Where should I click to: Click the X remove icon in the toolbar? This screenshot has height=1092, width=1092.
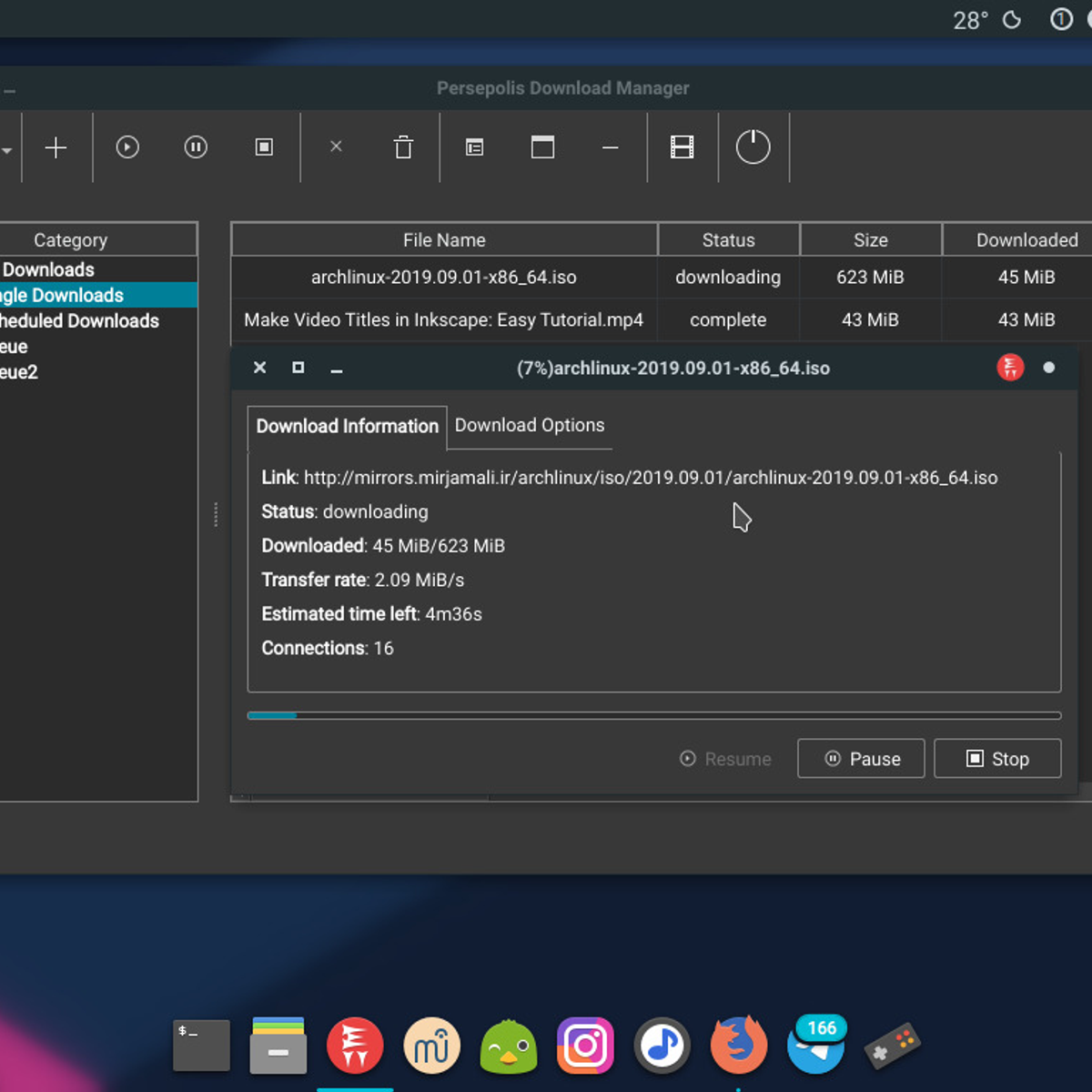(336, 147)
